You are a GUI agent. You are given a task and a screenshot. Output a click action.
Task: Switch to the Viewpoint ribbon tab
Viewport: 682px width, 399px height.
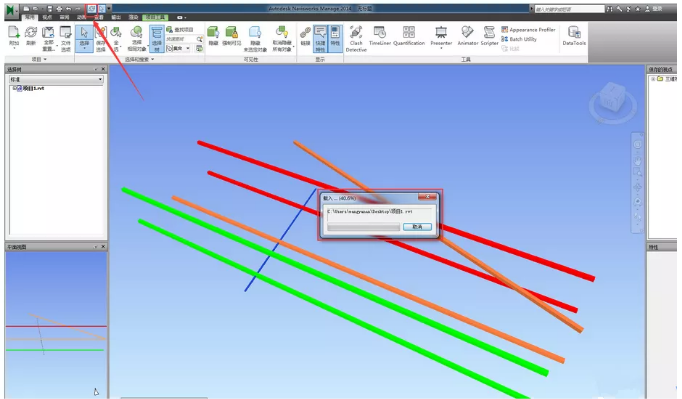(47, 17)
